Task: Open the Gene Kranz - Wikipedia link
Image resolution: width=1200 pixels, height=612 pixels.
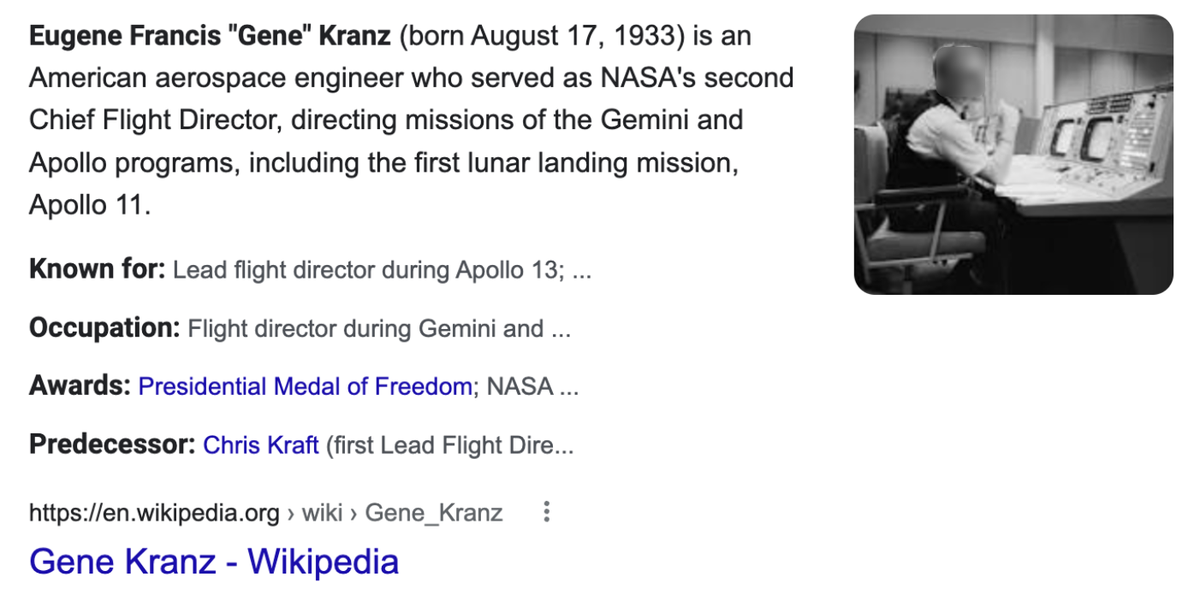Action: click(214, 561)
